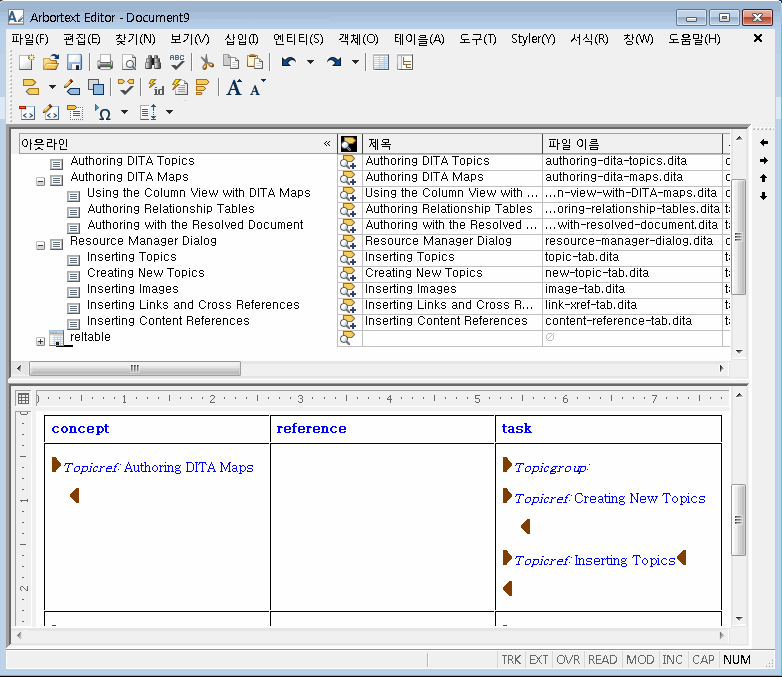Sort by the 파일 이름 column header
Viewport: 782px width, 677px height.
(632, 144)
